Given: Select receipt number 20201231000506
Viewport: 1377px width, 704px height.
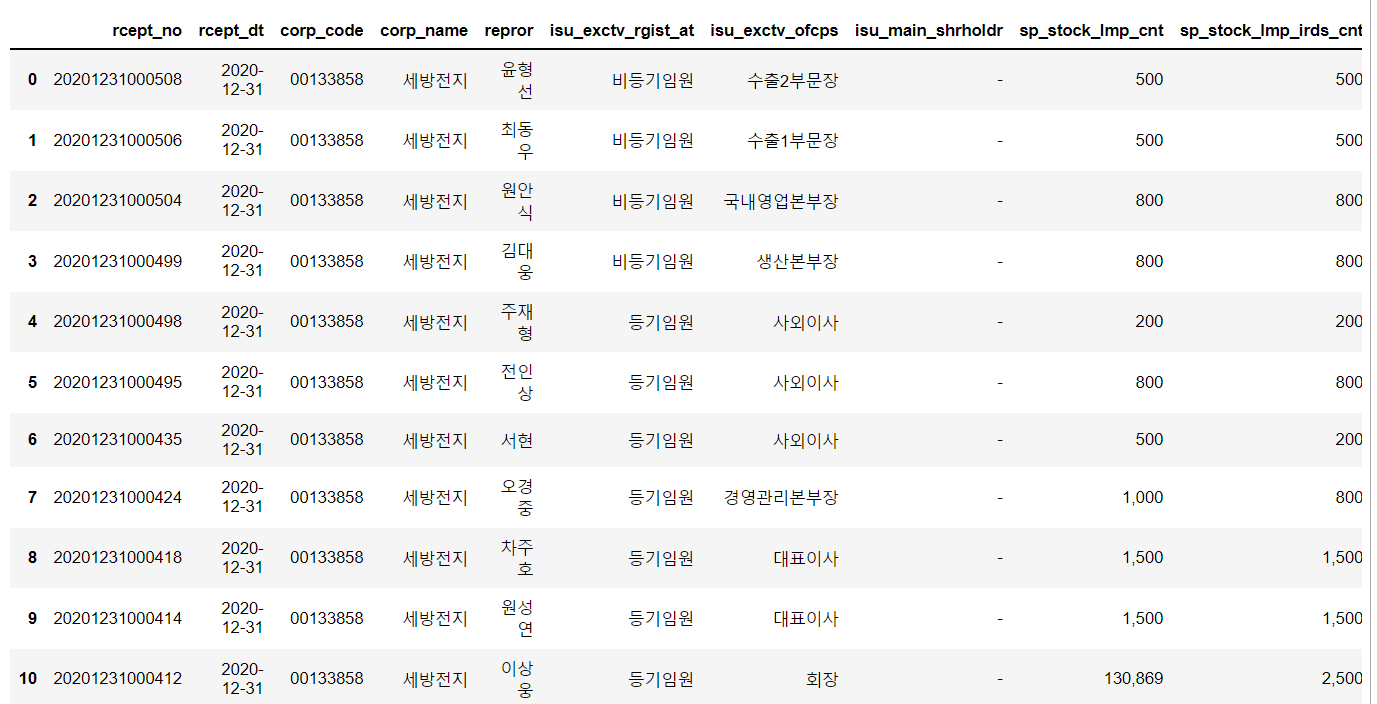Looking at the screenshot, I should [118, 140].
